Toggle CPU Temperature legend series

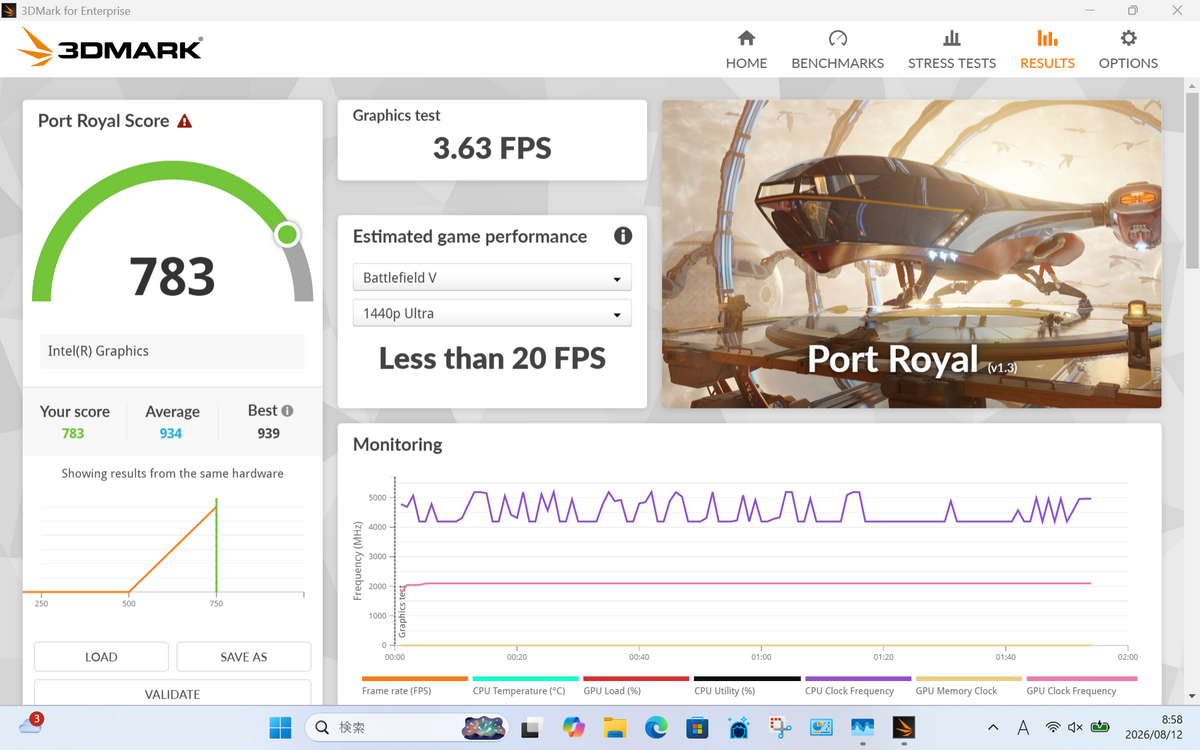coord(525,686)
